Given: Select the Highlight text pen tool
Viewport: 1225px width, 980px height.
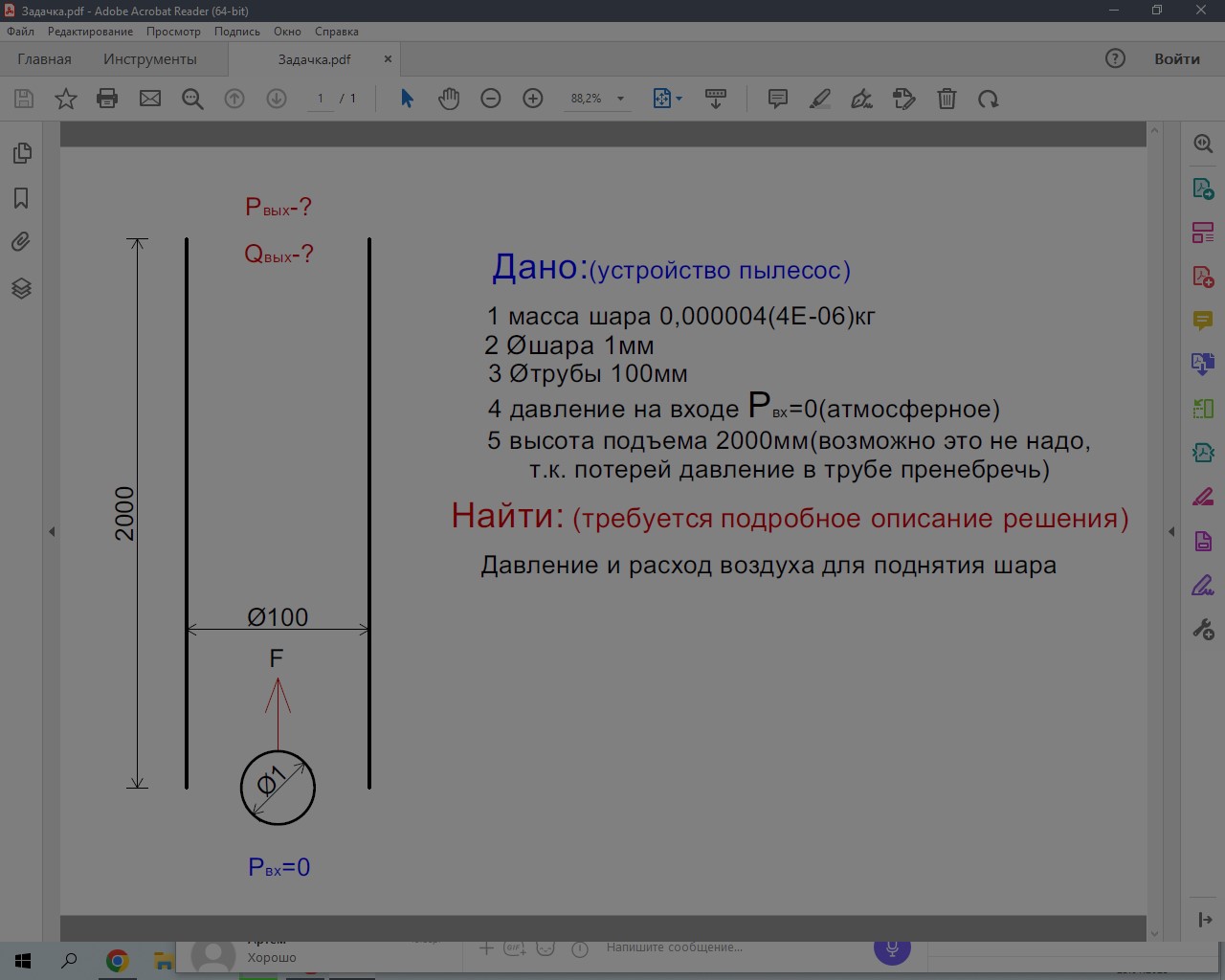Looking at the screenshot, I should [x=820, y=99].
